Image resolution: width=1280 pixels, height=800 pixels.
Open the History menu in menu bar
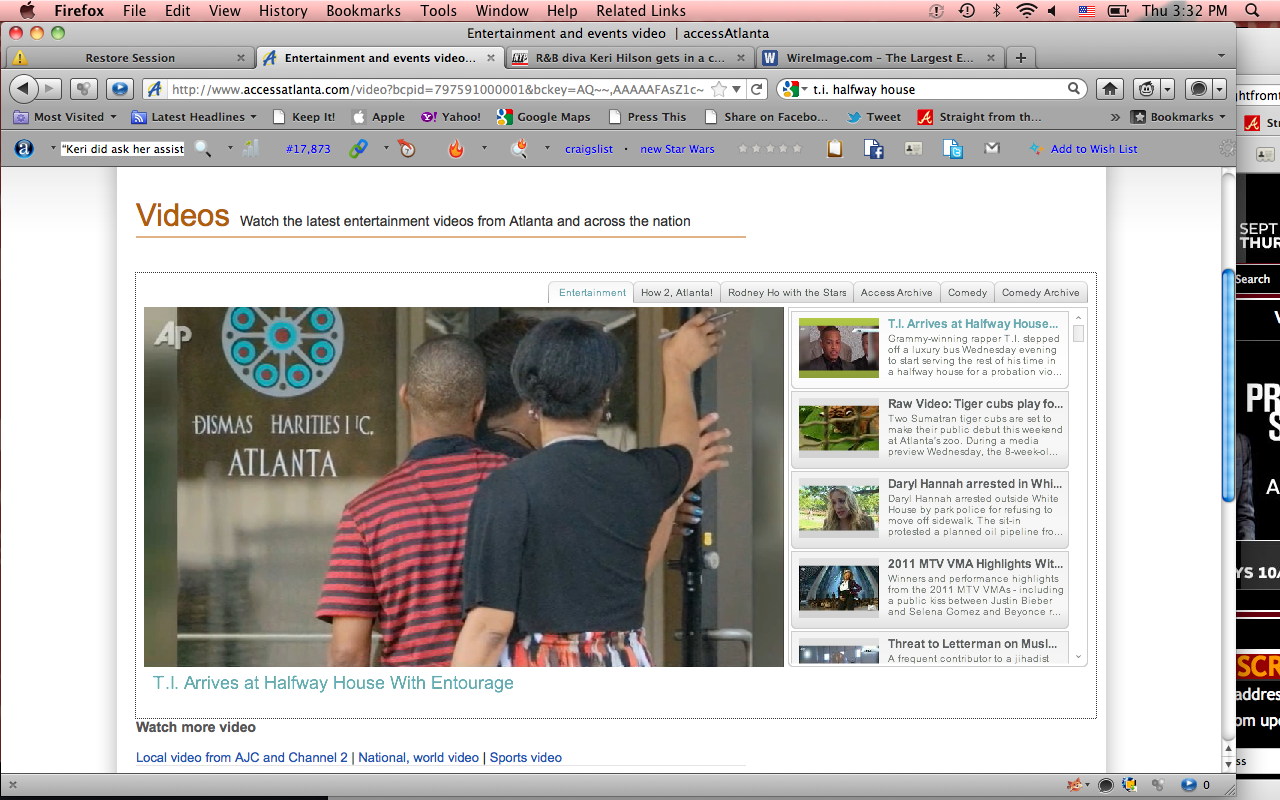click(283, 11)
